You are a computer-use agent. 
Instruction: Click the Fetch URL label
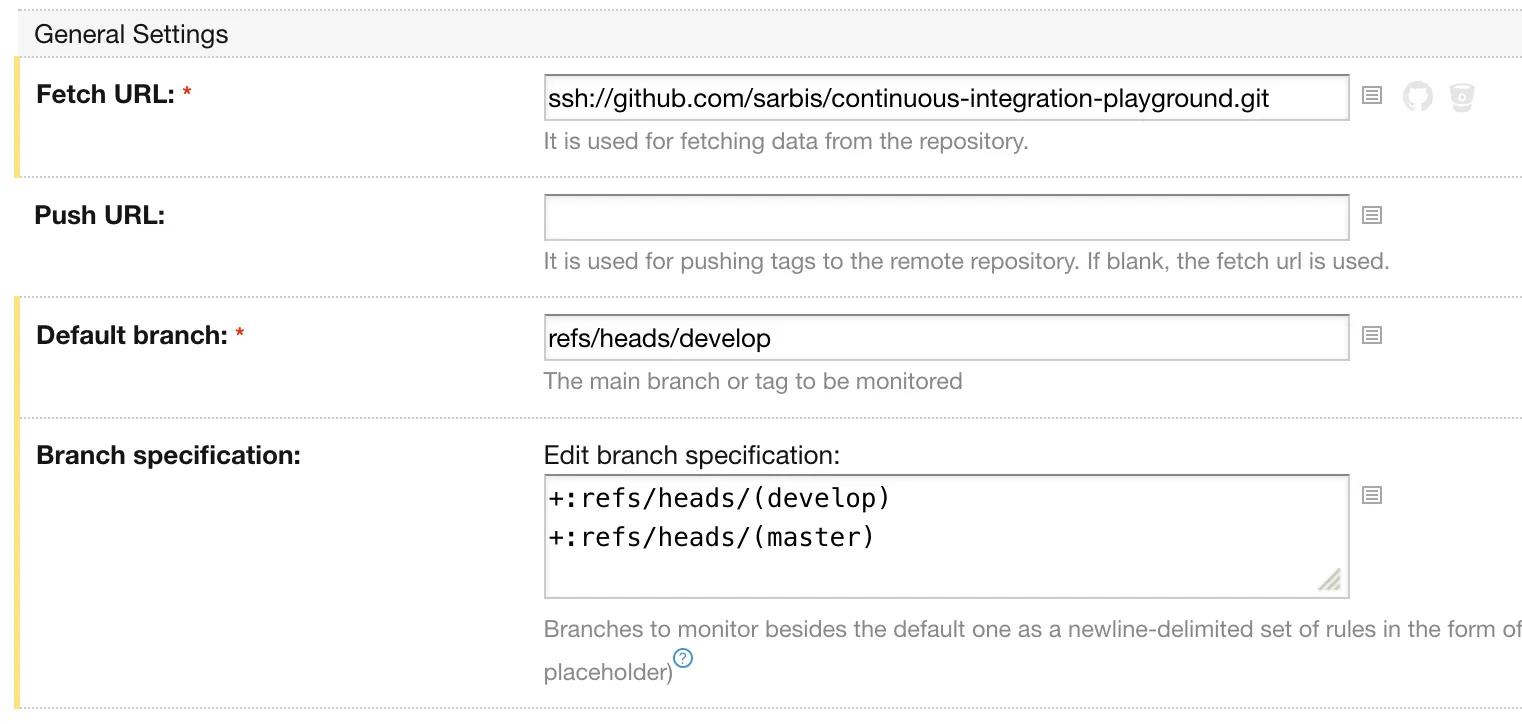[x=105, y=95]
